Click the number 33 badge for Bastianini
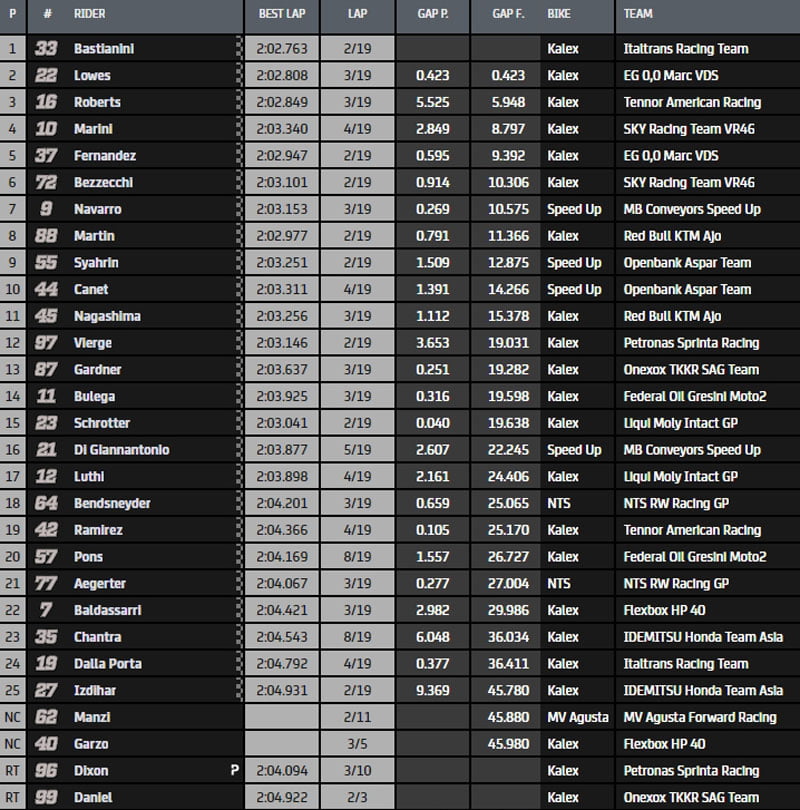Screen dimensions: 800x810 point(46,48)
